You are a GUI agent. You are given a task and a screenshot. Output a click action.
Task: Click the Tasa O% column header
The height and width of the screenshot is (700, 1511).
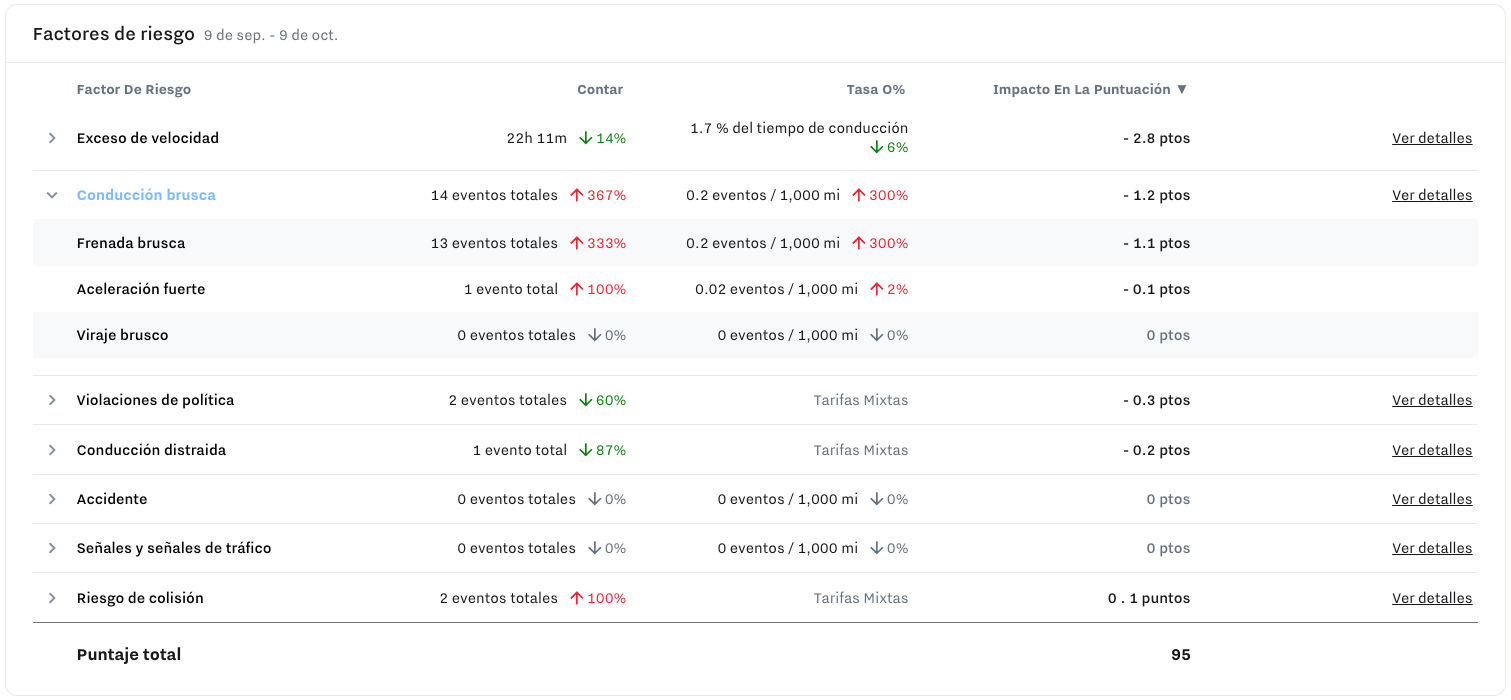point(876,90)
